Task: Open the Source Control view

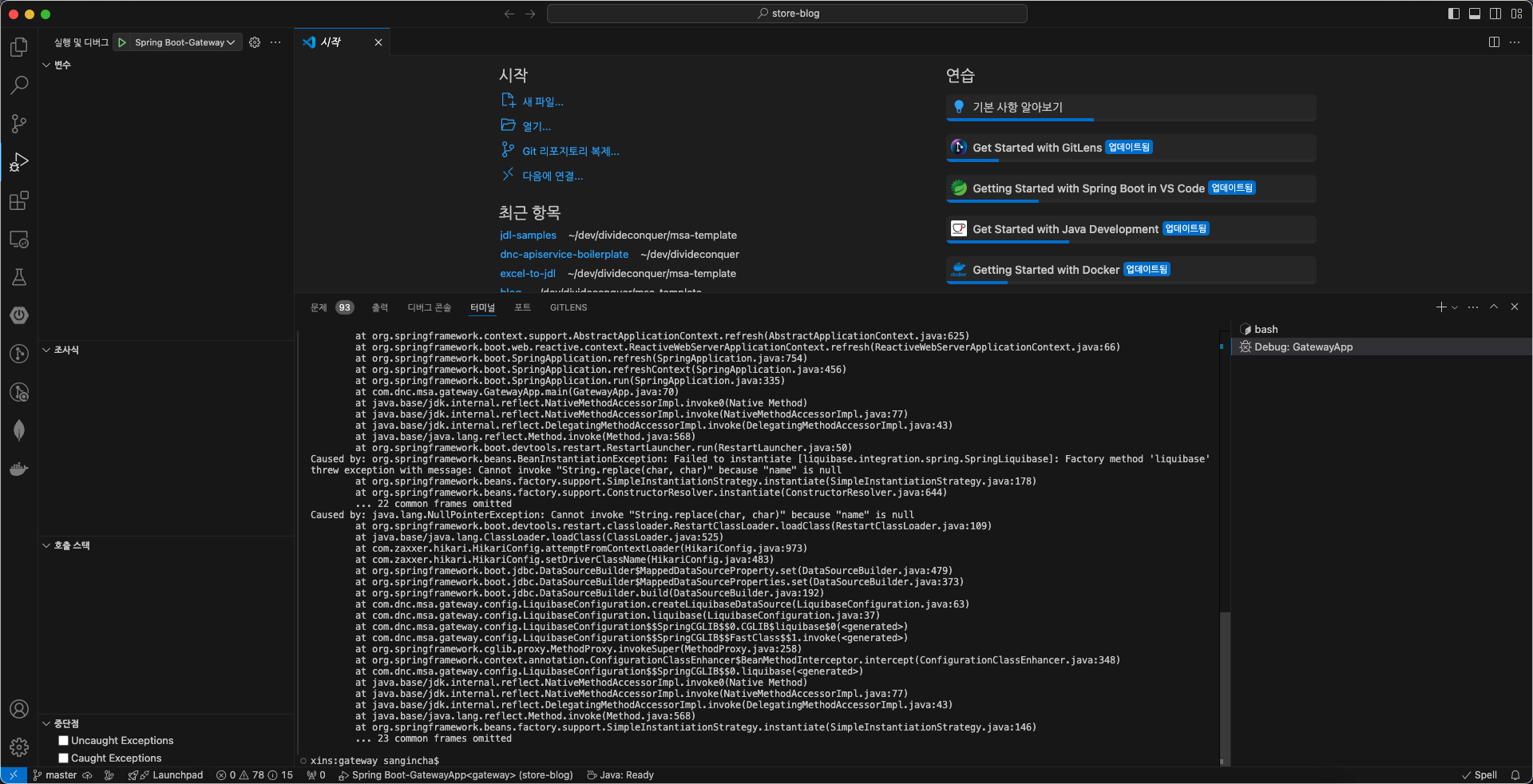Action: pos(19,124)
